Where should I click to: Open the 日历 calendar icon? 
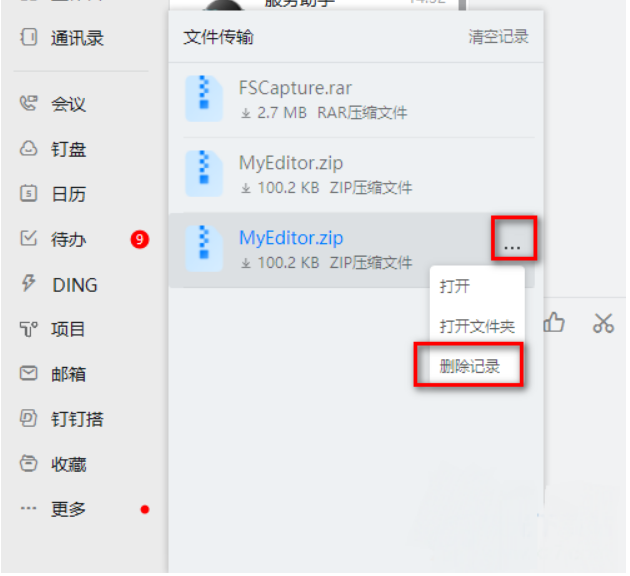(28, 194)
